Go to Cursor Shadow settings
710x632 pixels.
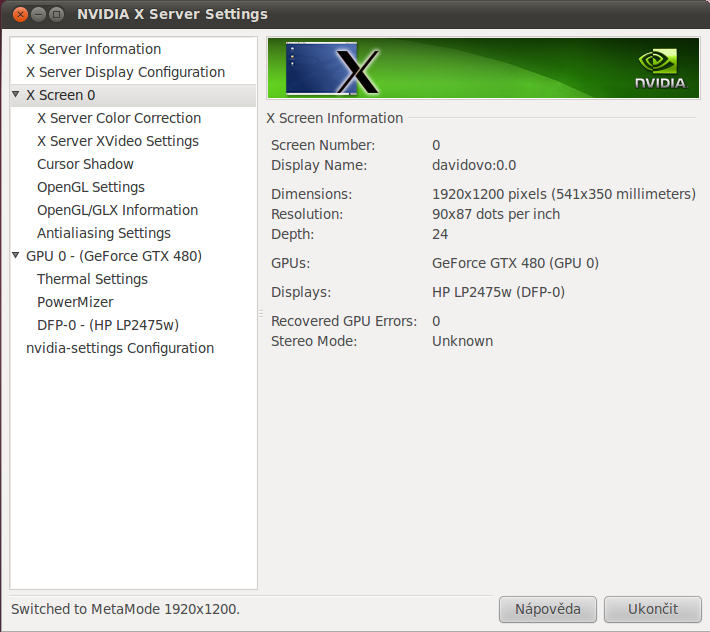click(x=85, y=164)
